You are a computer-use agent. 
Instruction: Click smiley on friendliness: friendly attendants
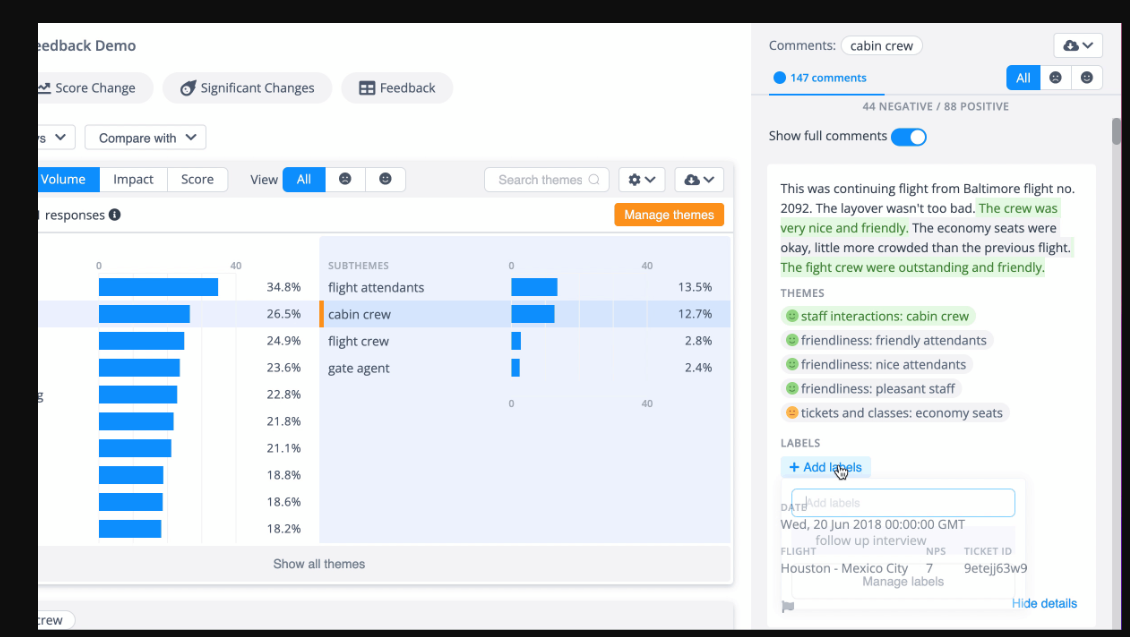[x=791, y=340]
